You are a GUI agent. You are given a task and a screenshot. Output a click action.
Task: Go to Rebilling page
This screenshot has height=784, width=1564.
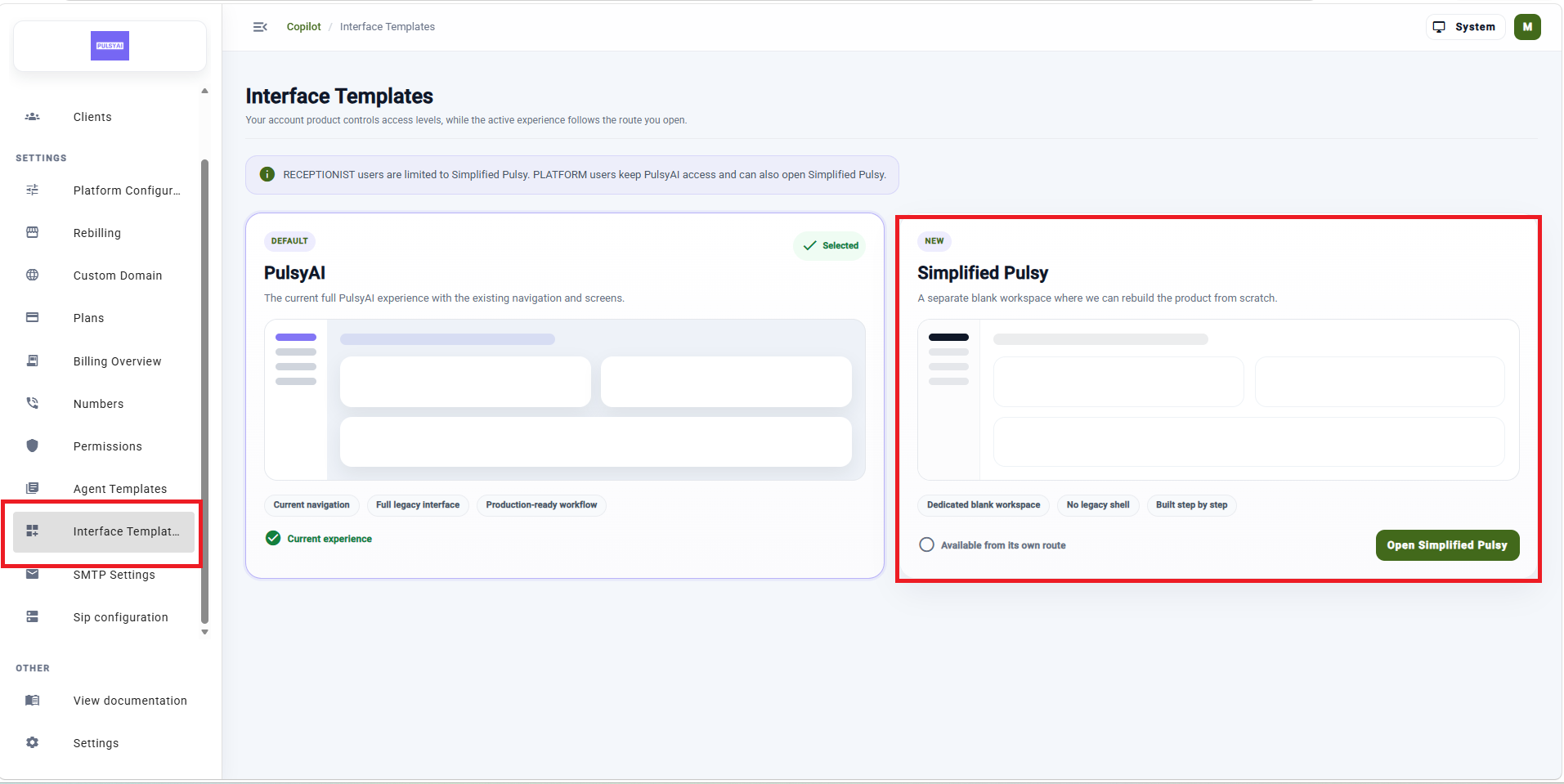pos(104,233)
